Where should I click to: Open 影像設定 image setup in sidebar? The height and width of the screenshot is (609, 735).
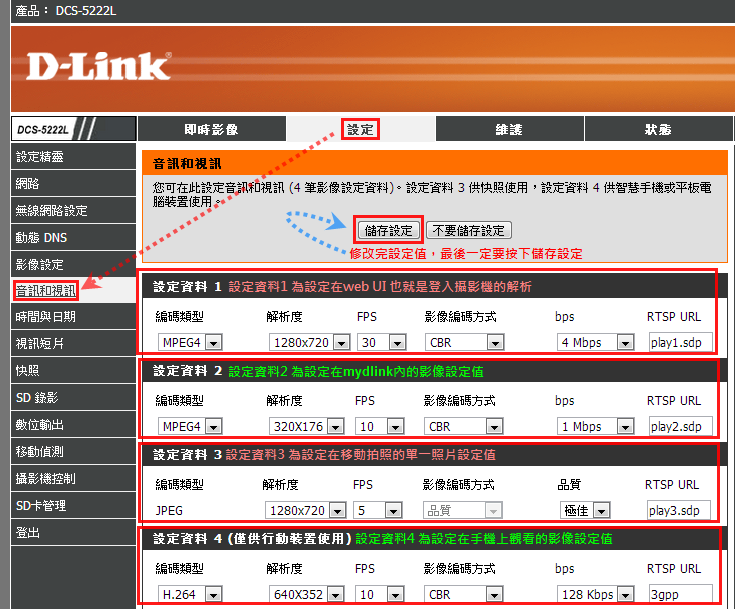[74, 264]
